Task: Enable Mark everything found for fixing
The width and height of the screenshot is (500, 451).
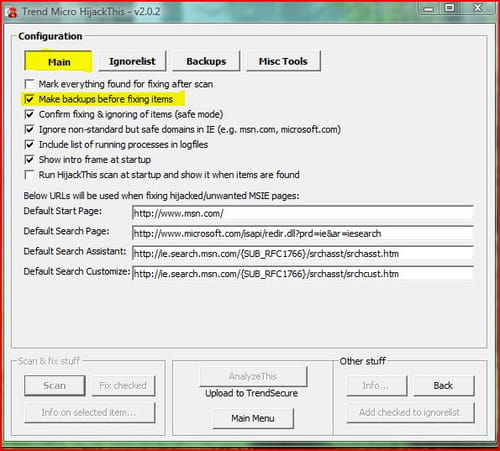Action: 29,84
